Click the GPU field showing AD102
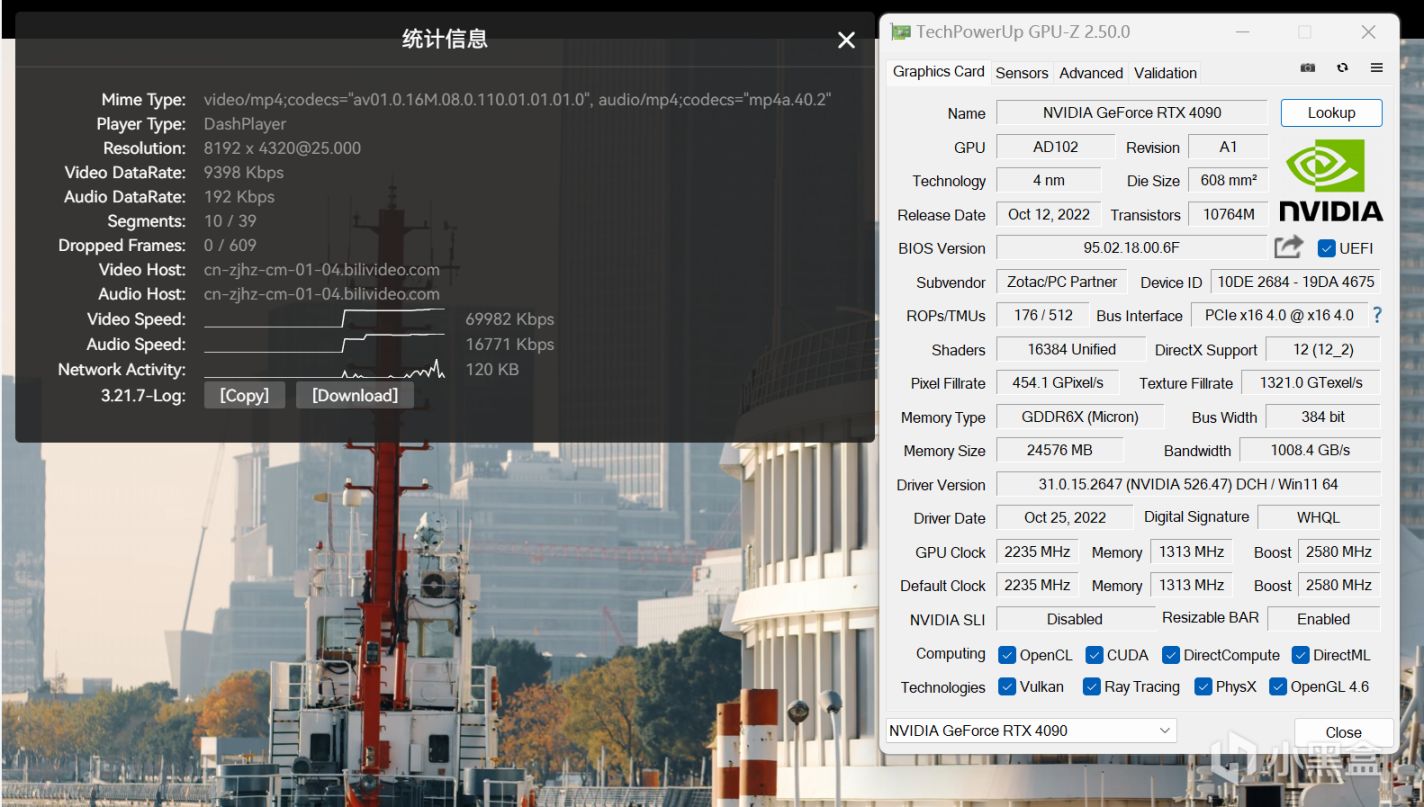 (x=1056, y=147)
